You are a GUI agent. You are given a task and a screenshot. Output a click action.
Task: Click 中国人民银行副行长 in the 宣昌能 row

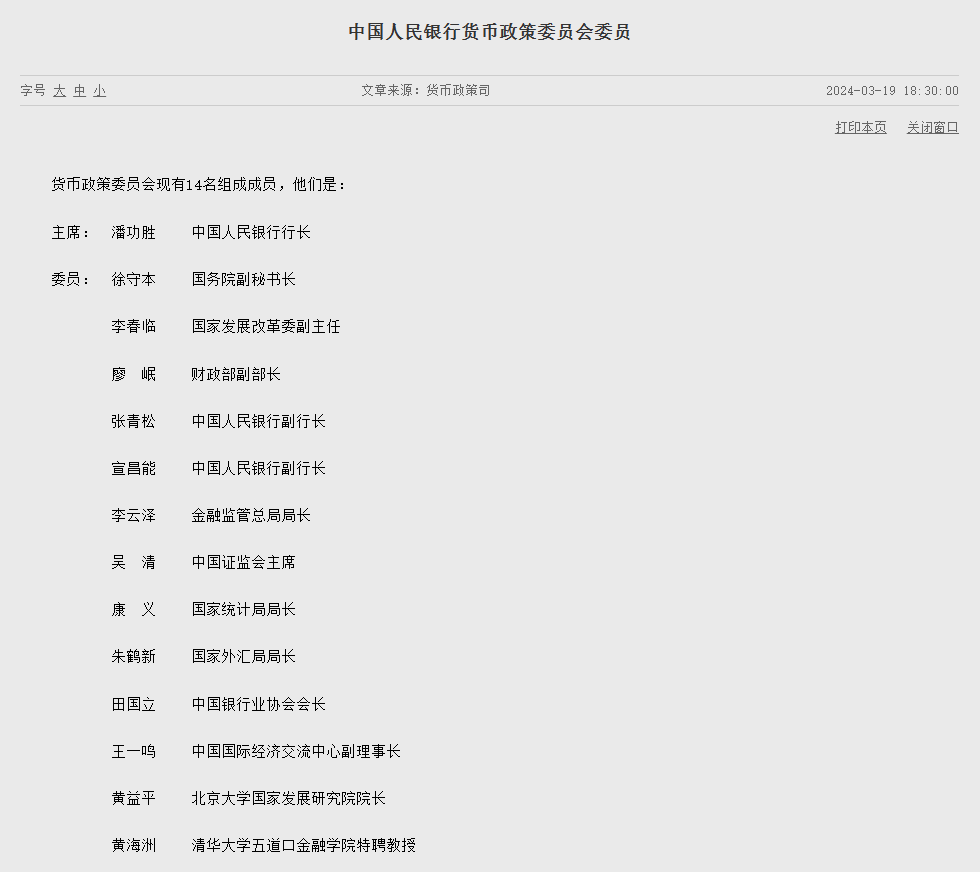[x=259, y=468]
